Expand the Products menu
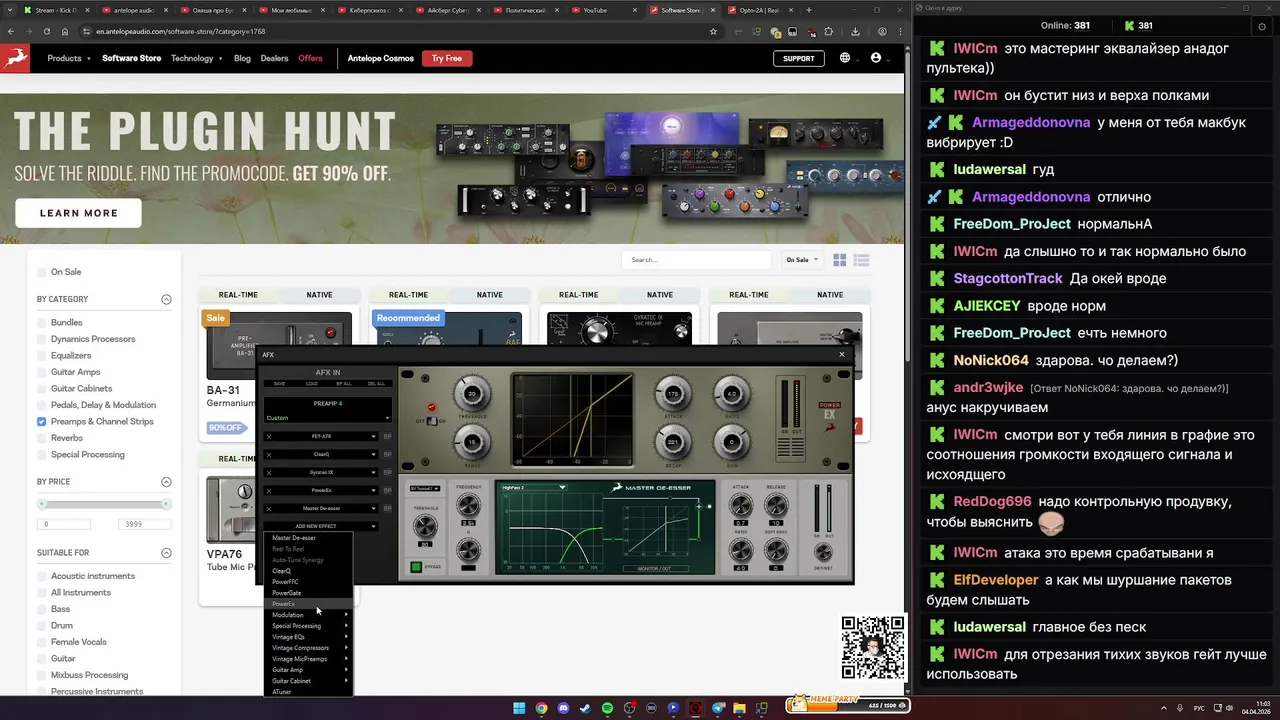Image resolution: width=1280 pixels, height=720 pixels. tap(69, 58)
